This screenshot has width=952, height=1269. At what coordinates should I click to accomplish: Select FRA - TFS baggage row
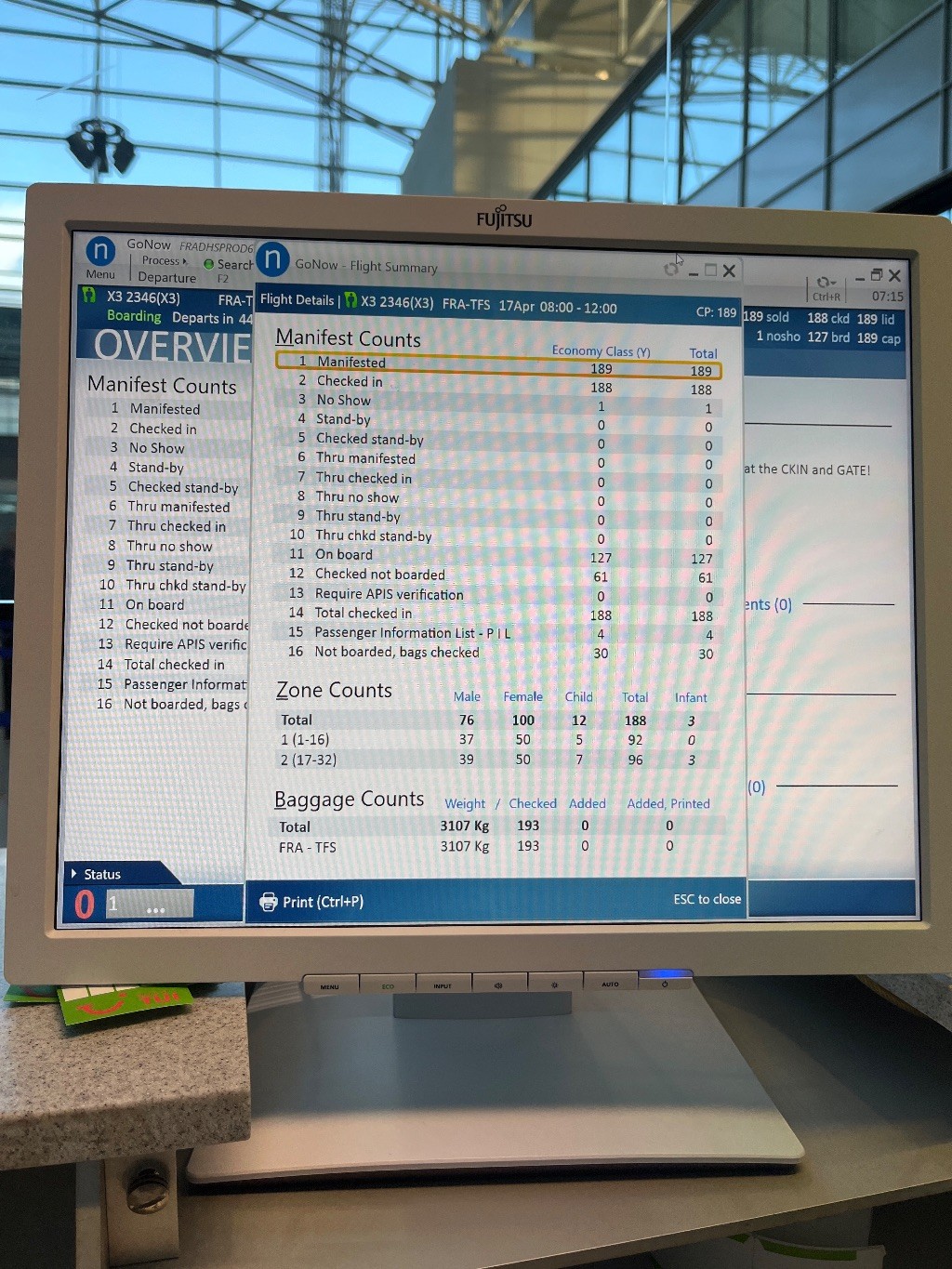[x=497, y=847]
